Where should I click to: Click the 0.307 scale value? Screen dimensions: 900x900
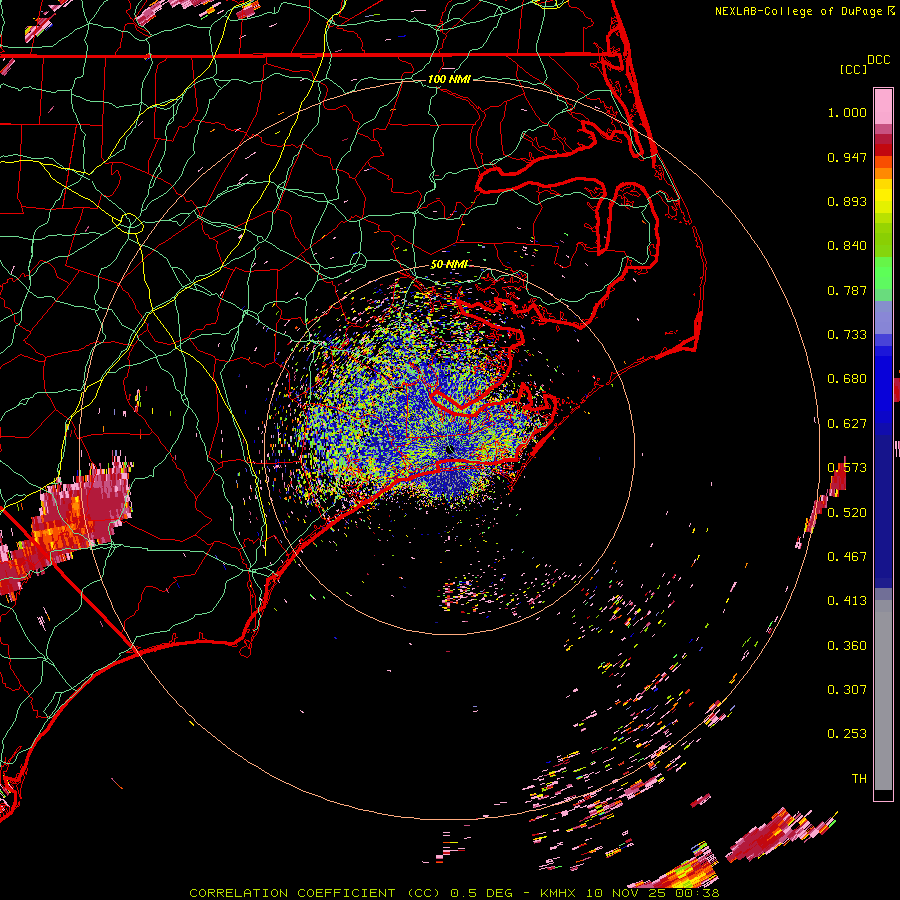[847, 689]
